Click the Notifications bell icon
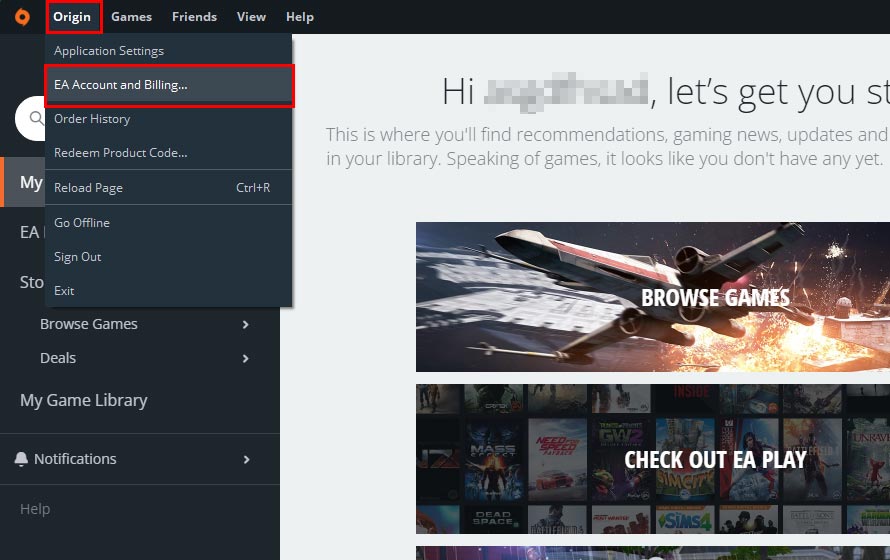Viewport: 890px width, 560px height. [21, 459]
